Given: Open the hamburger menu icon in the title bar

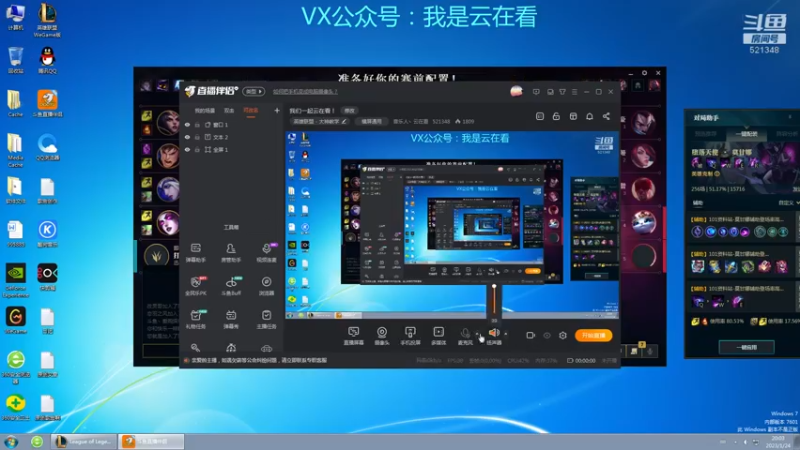Looking at the screenshot, I should click(x=574, y=92).
